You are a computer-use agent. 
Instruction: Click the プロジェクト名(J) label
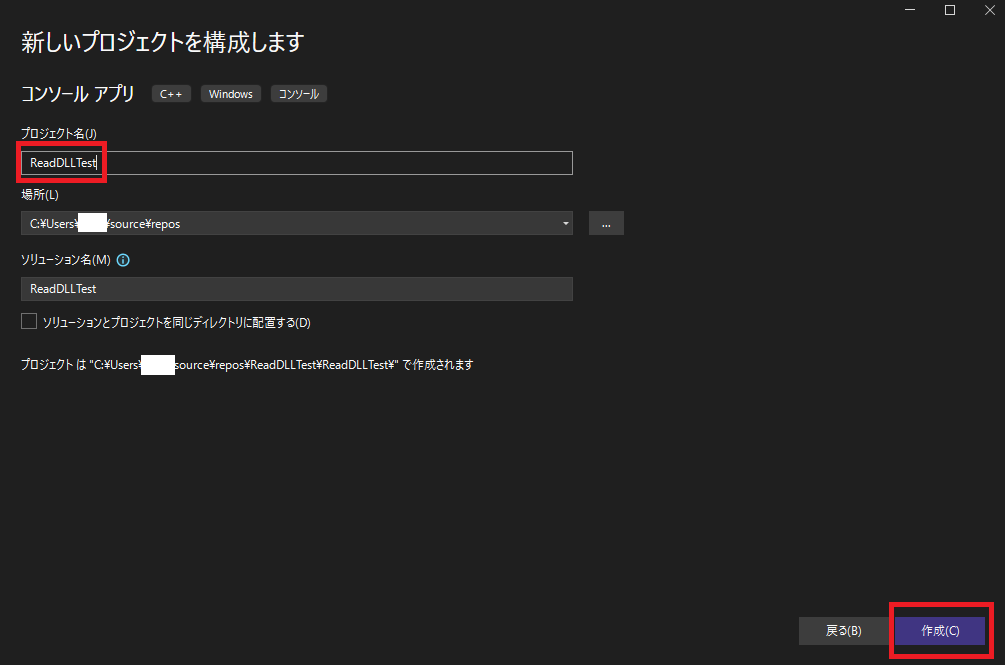coord(58,134)
